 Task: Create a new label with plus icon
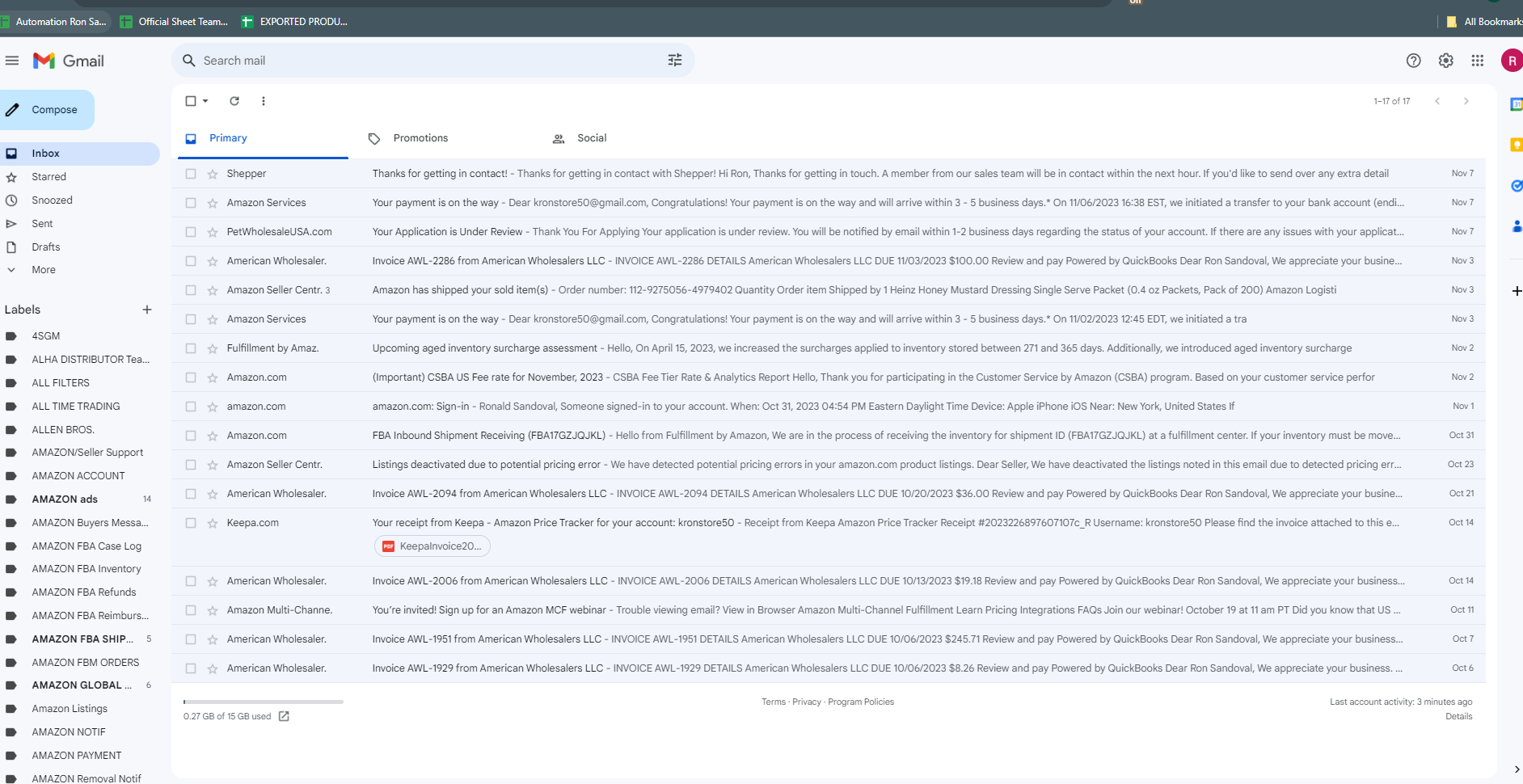pos(147,310)
